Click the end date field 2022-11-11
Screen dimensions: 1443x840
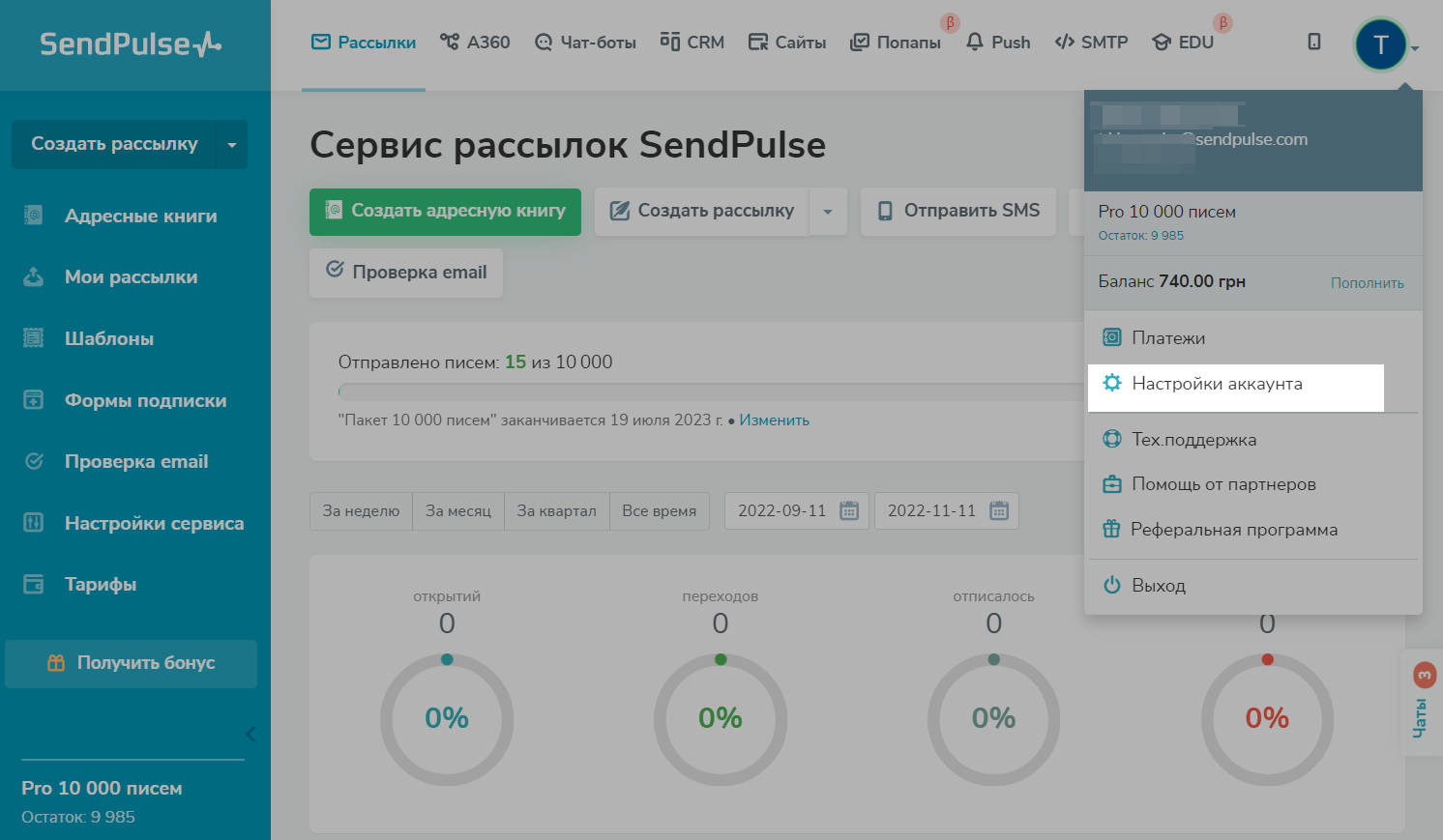pos(947,511)
